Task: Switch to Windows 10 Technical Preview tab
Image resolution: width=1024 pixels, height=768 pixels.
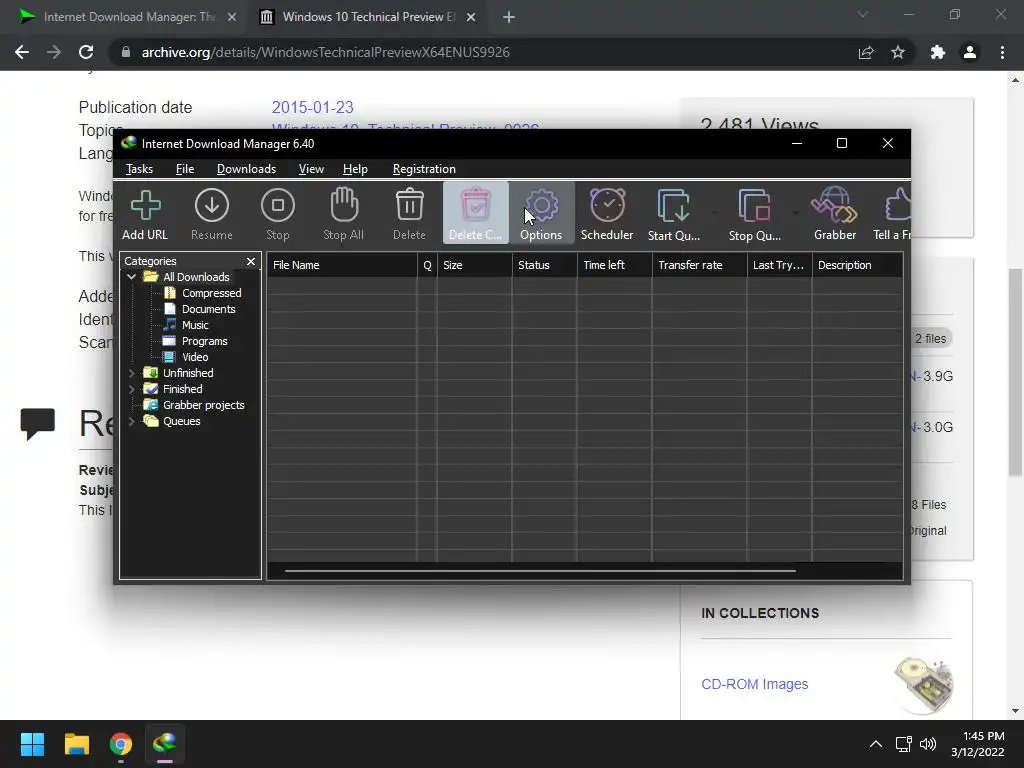Action: (x=369, y=17)
